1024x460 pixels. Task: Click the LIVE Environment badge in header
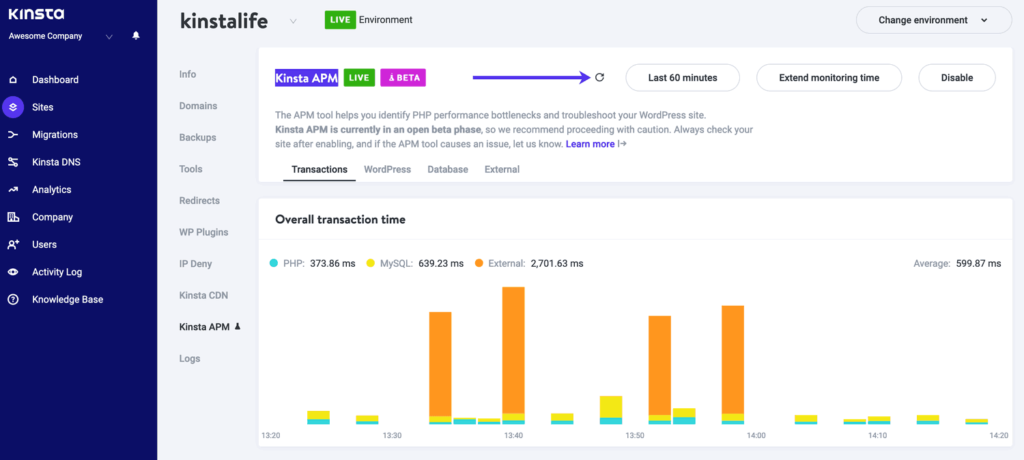(340, 20)
